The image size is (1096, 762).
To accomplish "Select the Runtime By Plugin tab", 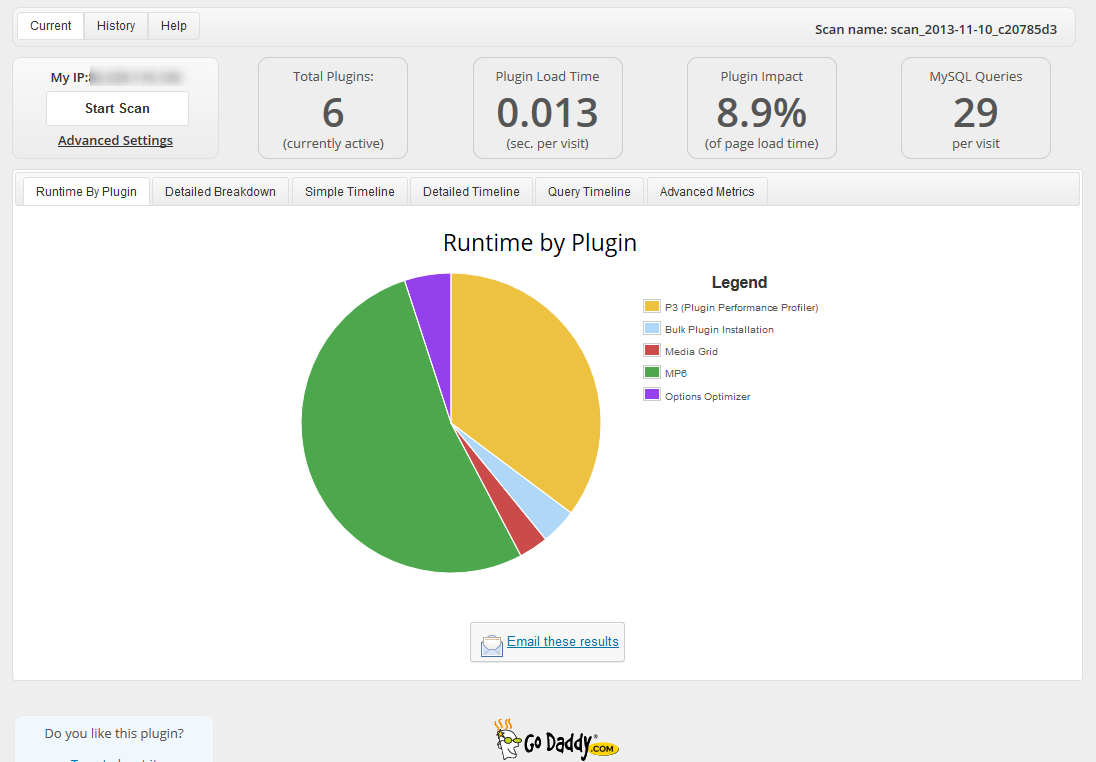I will [87, 192].
